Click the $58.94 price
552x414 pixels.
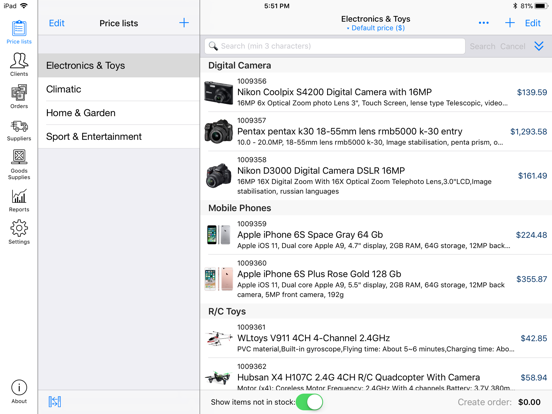point(534,377)
